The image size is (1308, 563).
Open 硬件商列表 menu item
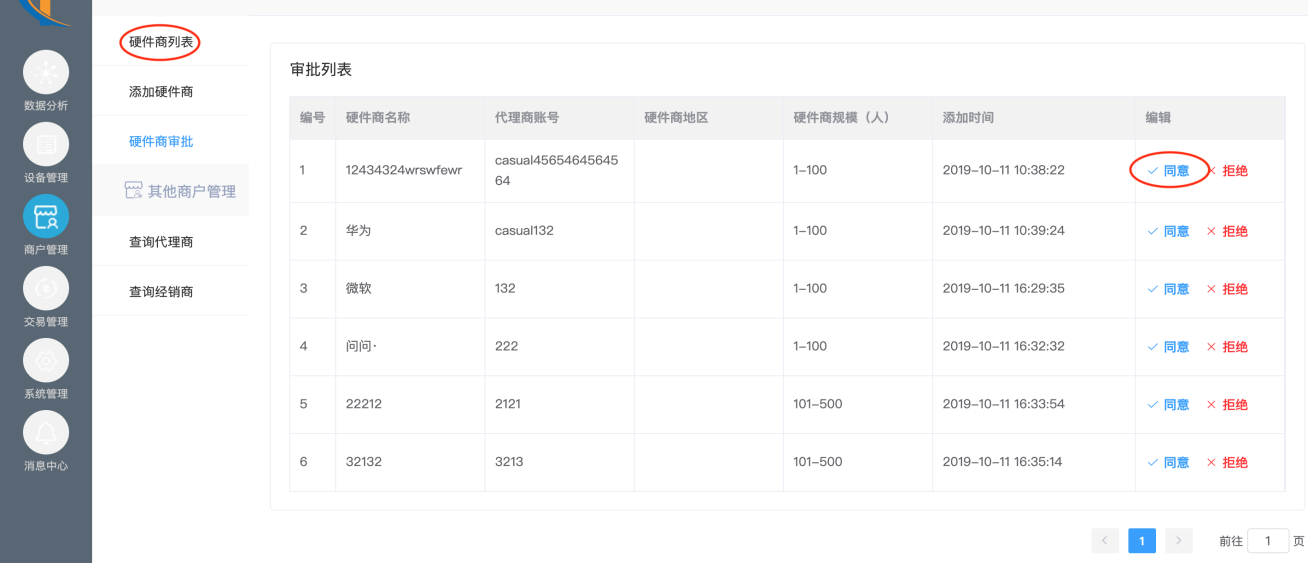pos(161,42)
